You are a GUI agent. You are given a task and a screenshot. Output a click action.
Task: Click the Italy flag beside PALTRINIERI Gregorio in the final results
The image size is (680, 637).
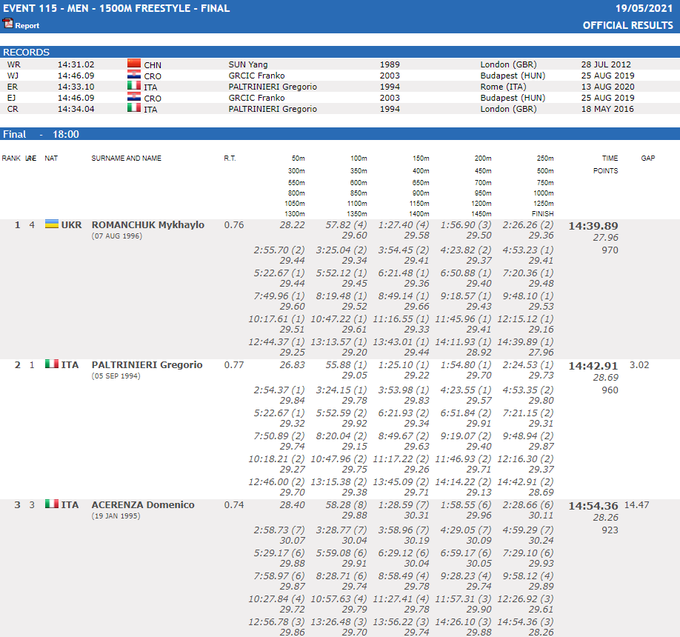[x=52, y=365]
